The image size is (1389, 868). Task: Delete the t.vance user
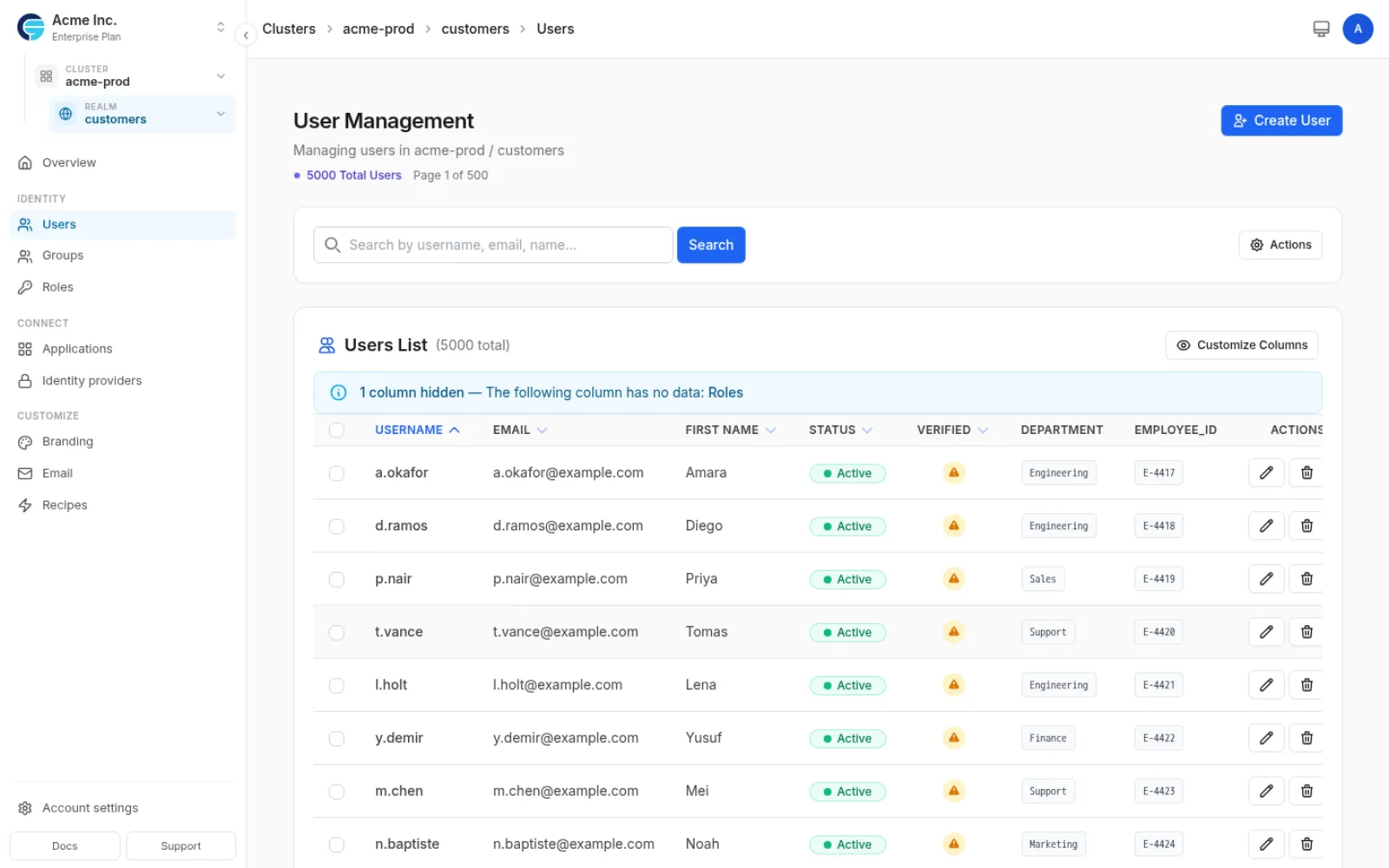click(x=1307, y=632)
